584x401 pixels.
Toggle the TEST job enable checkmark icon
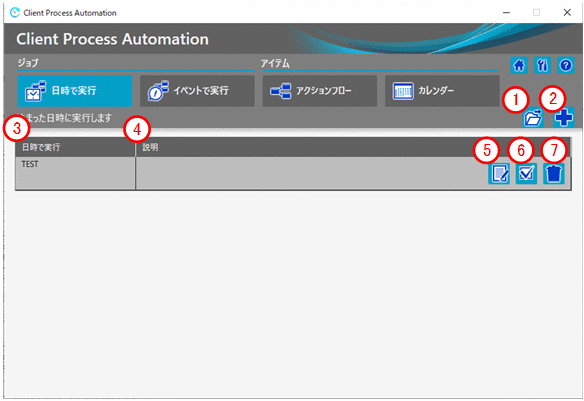tap(526, 174)
